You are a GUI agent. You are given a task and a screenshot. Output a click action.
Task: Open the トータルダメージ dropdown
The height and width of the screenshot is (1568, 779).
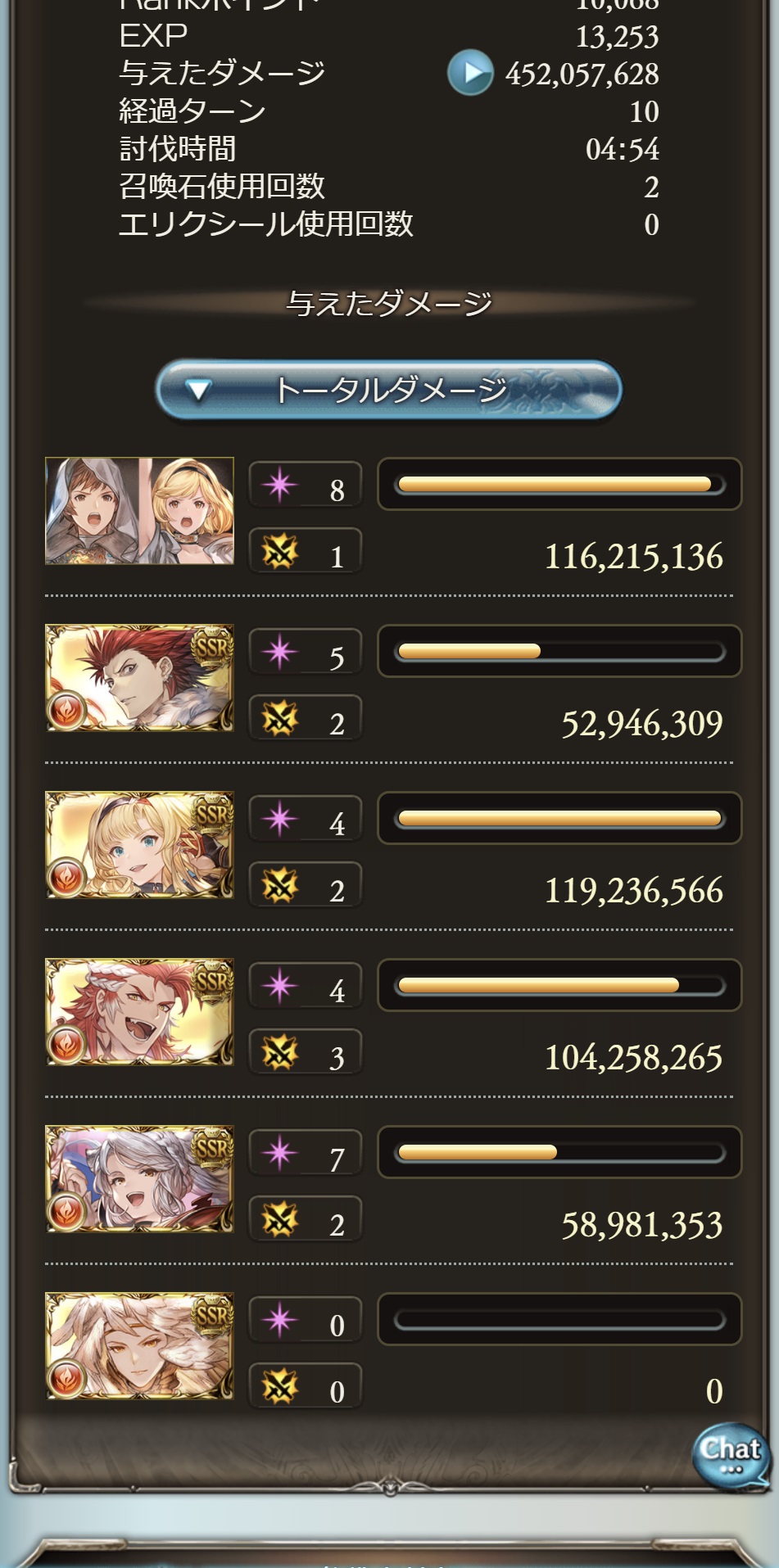389,390
